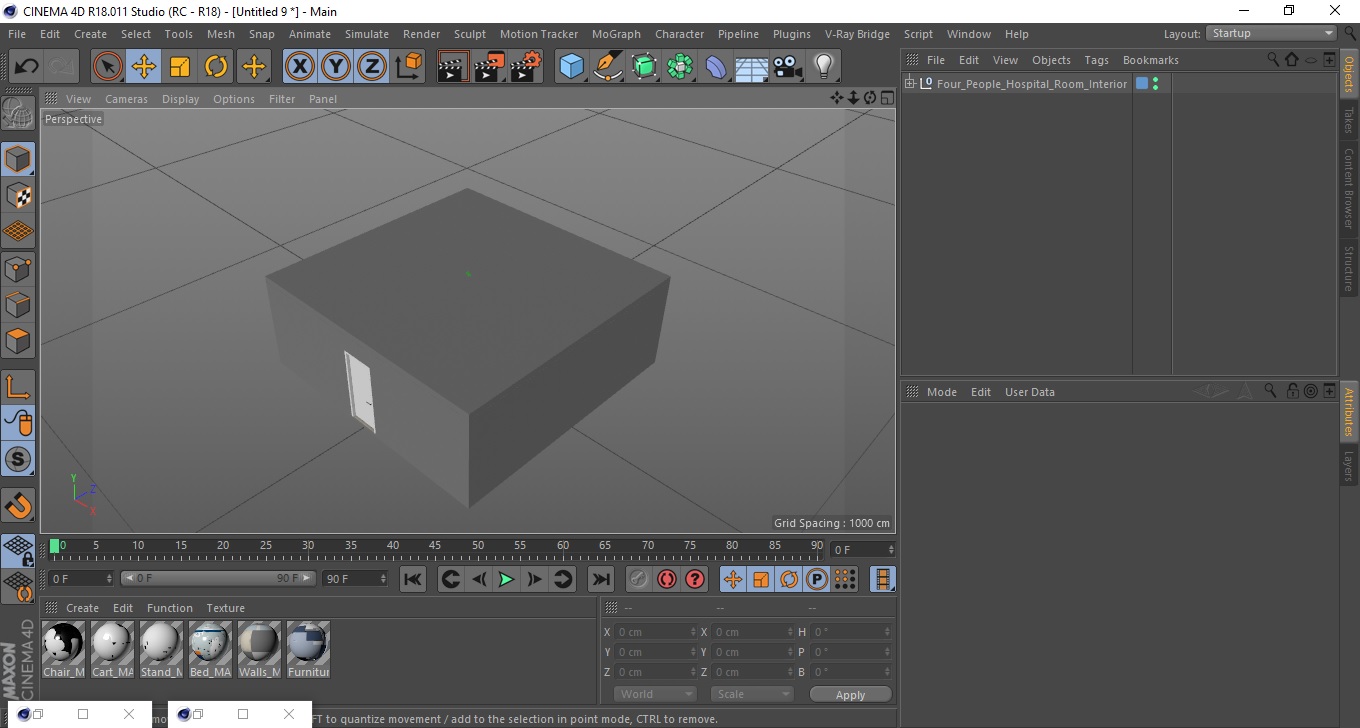Enable Axis mode in left toolbar
The image size is (1360, 728).
click(18, 387)
